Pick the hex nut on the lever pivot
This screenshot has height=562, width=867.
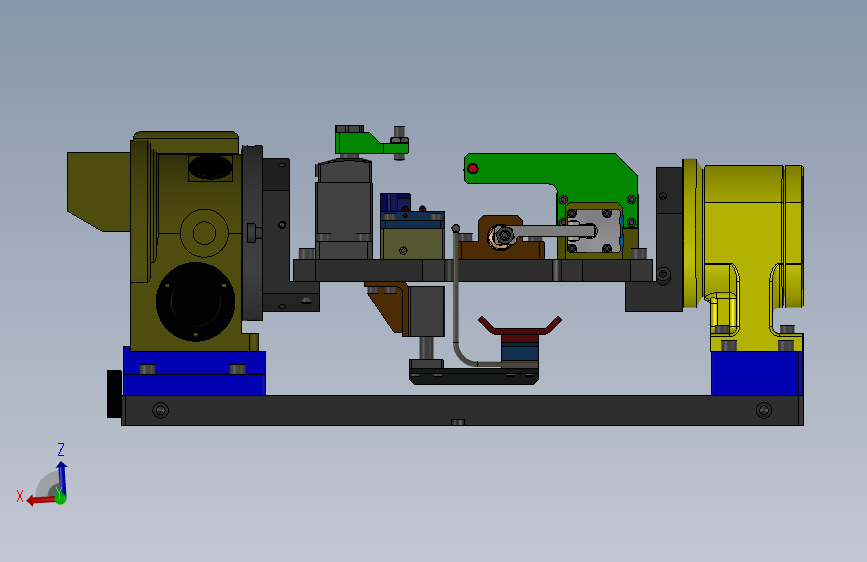click(x=504, y=236)
